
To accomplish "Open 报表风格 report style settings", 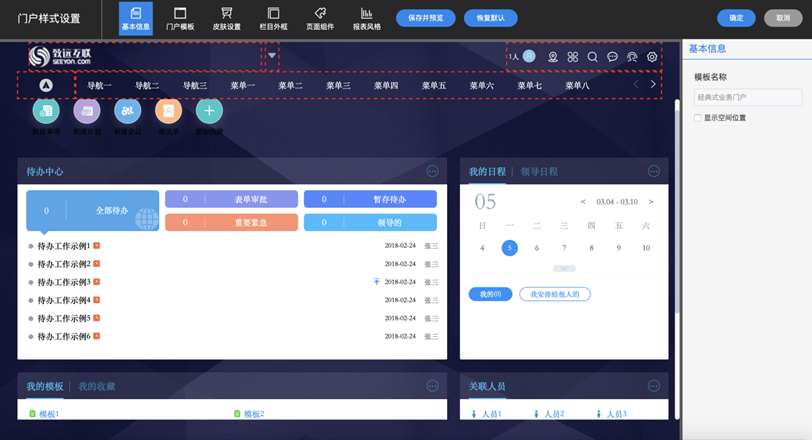I will (x=366, y=18).
